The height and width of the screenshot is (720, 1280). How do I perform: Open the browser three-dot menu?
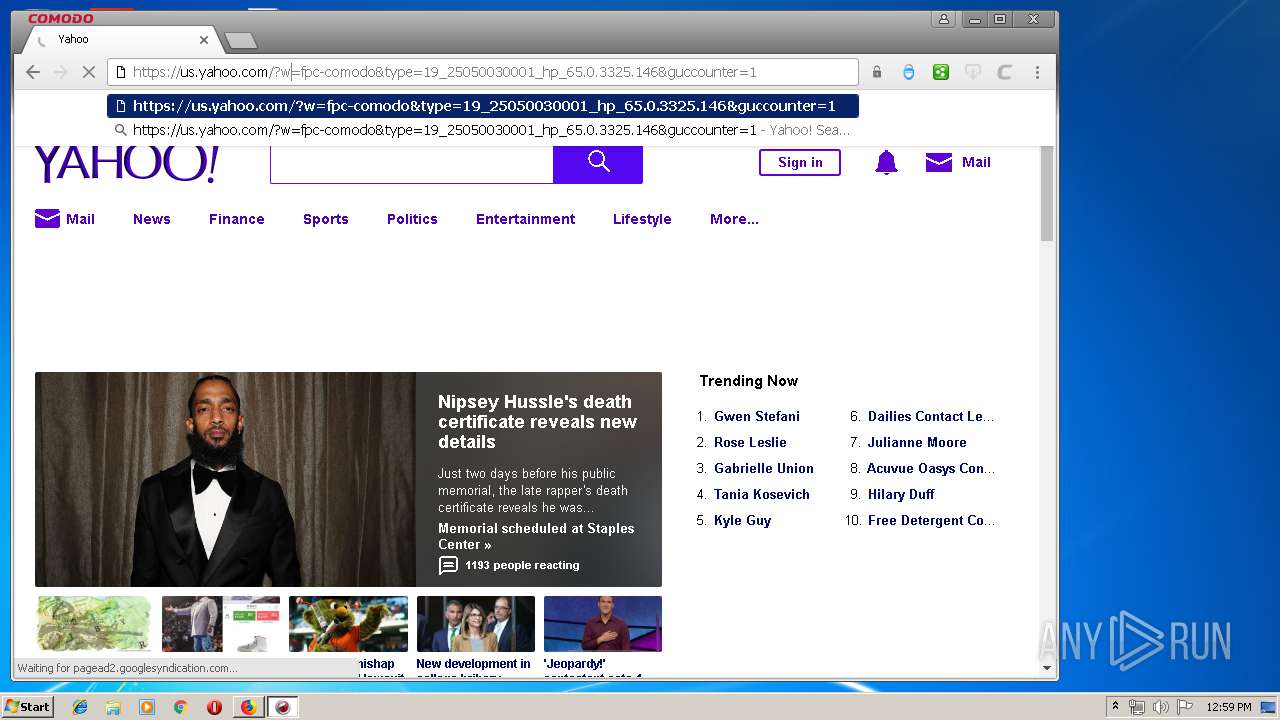click(1037, 72)
